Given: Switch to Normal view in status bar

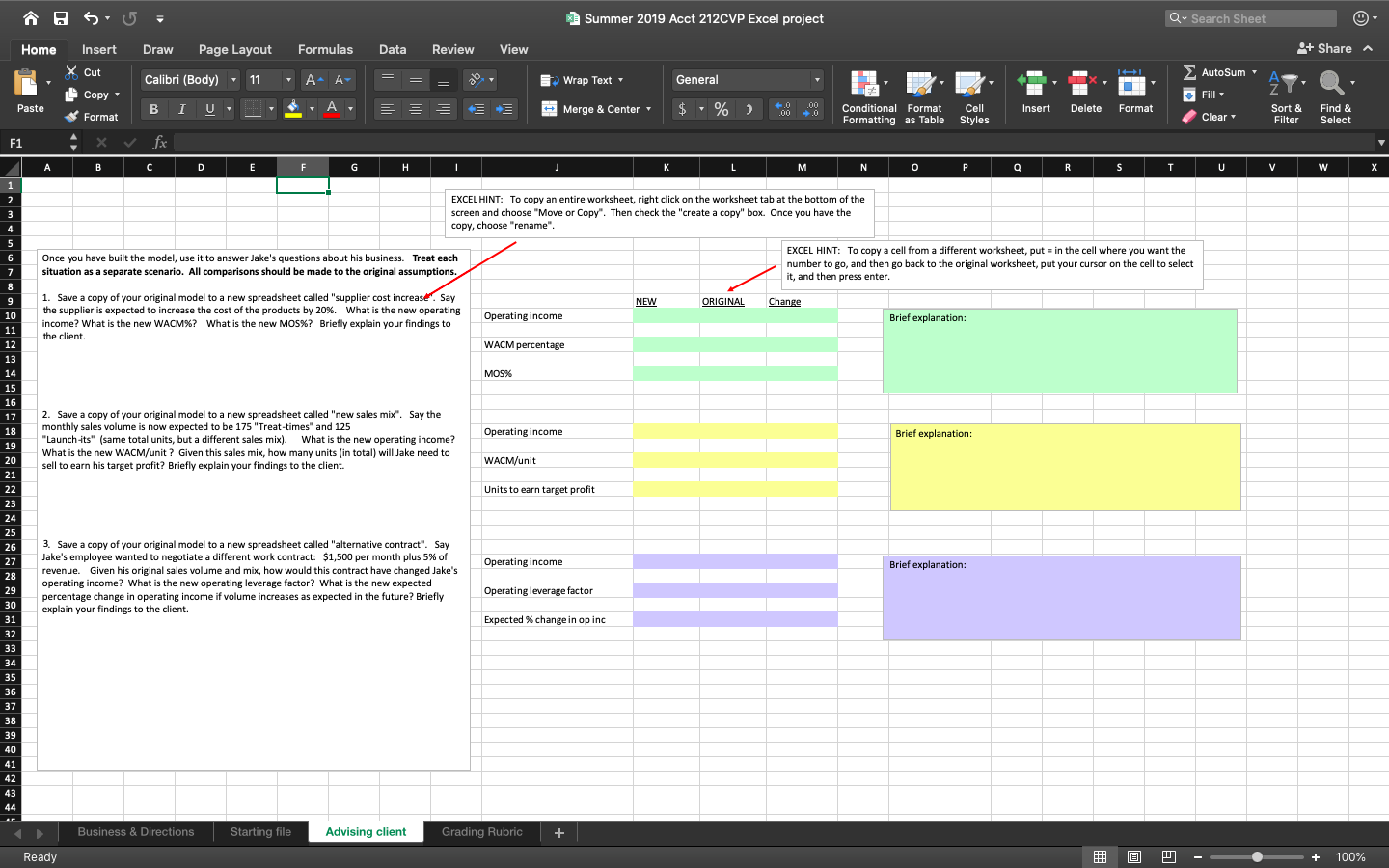Looking at the screenshot, I should [x=1100, y=857].
